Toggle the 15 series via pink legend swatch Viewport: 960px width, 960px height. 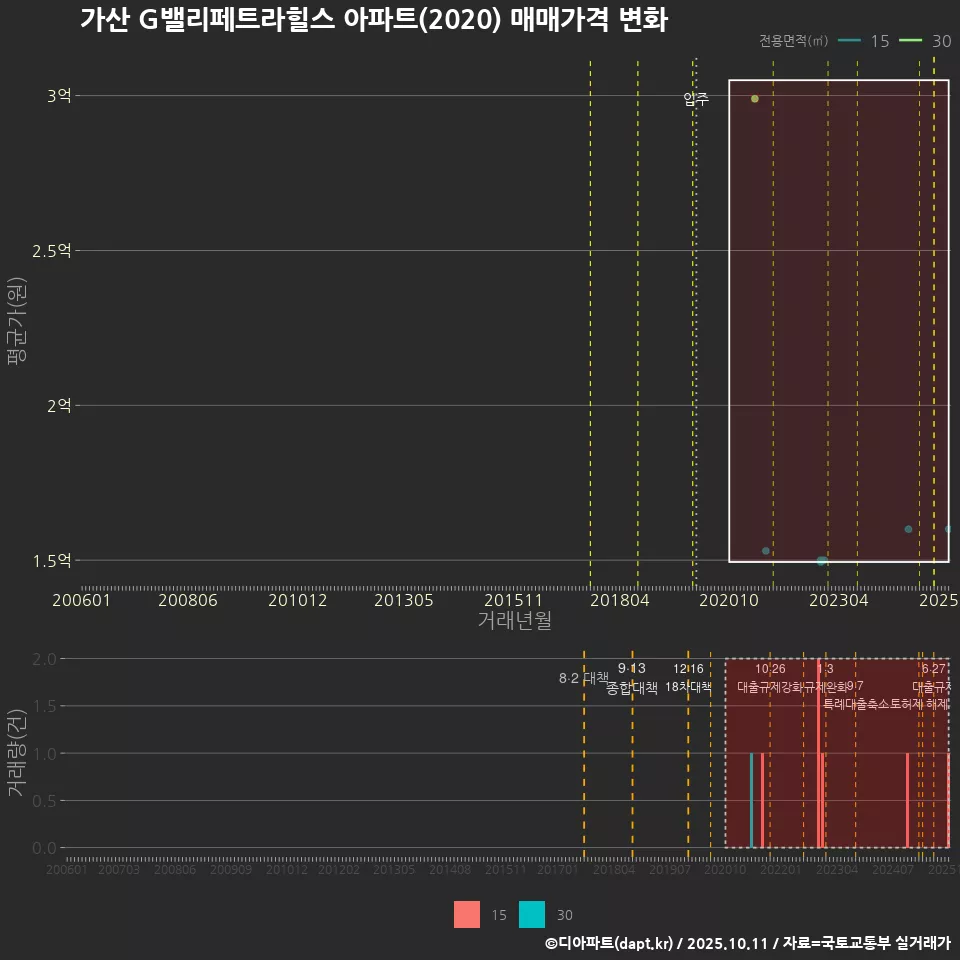(x=468, y=914)
